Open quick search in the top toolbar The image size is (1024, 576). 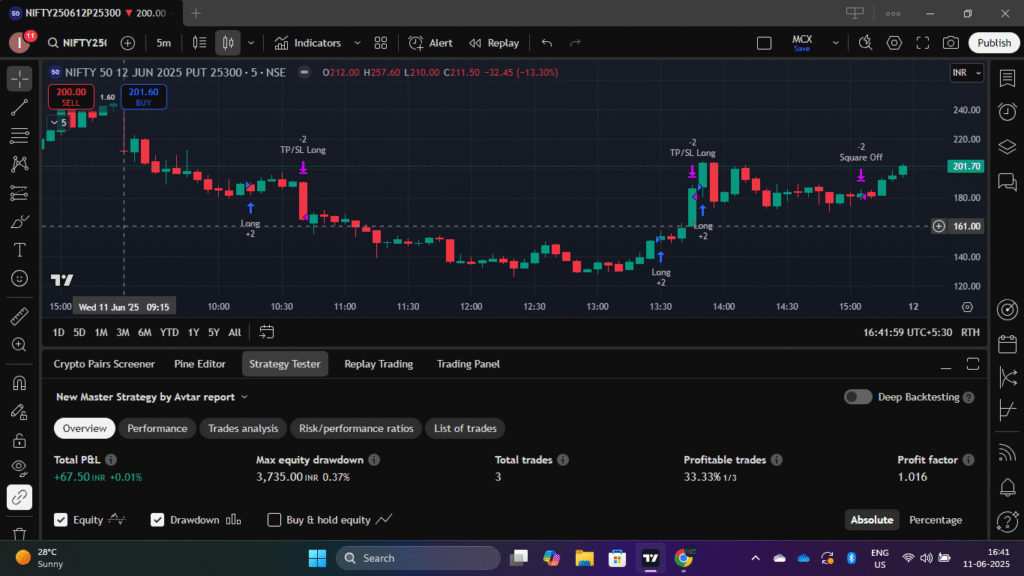[865, 43]
